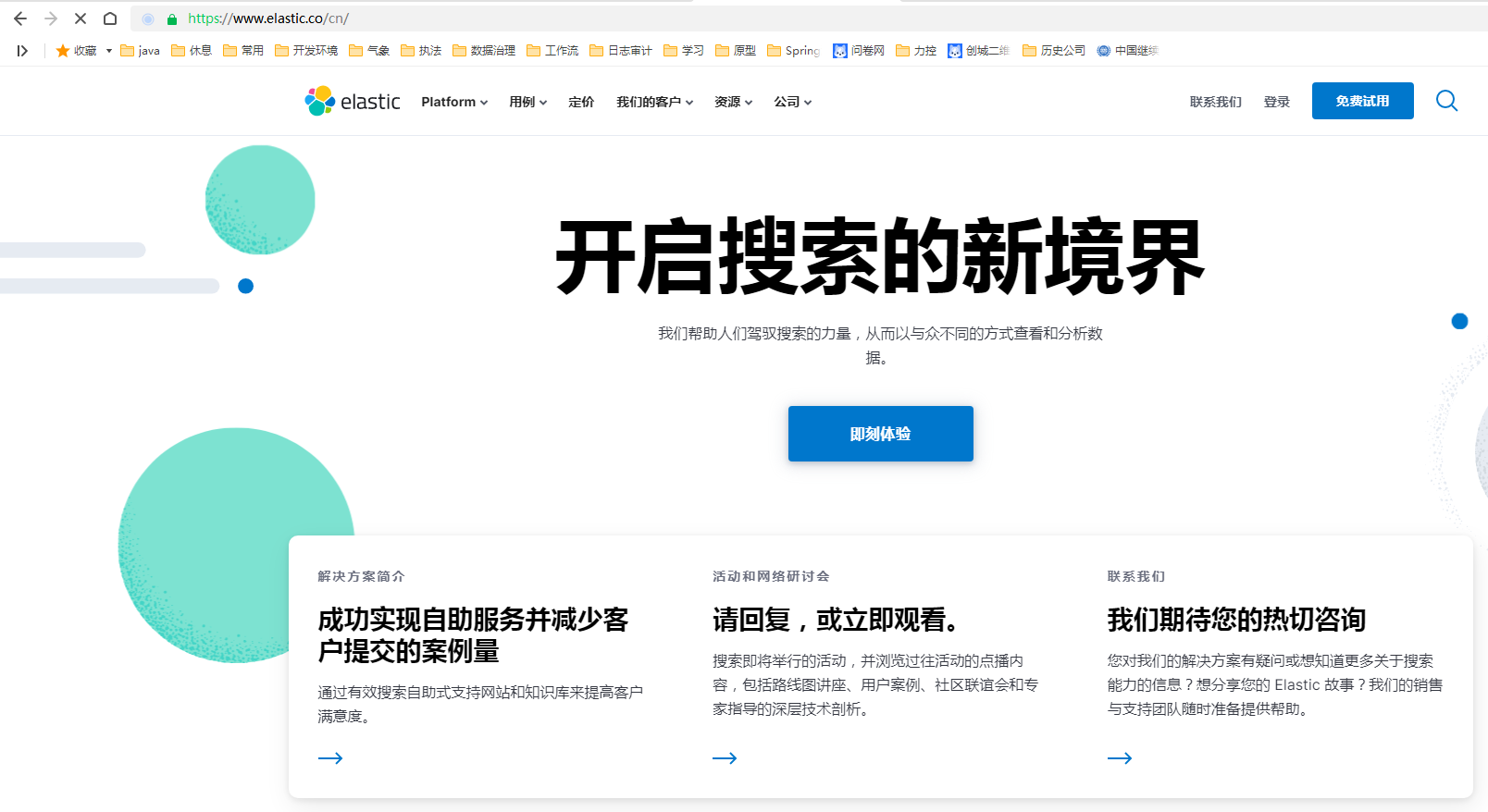Screen dimensions: 1488x812
Task: Open the java bookmark folder
Action: pos(140,51)
